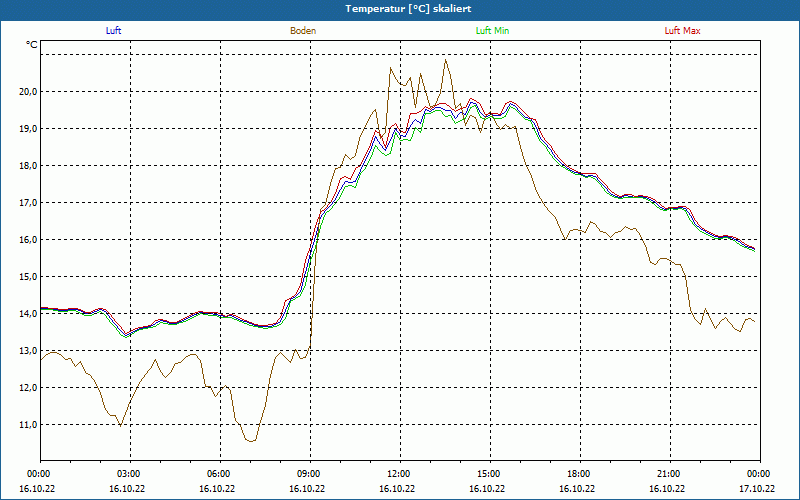Screen dimensions: 800x500
Task: Click the °C unit label on the y-axis
Action: click(32, 45)
